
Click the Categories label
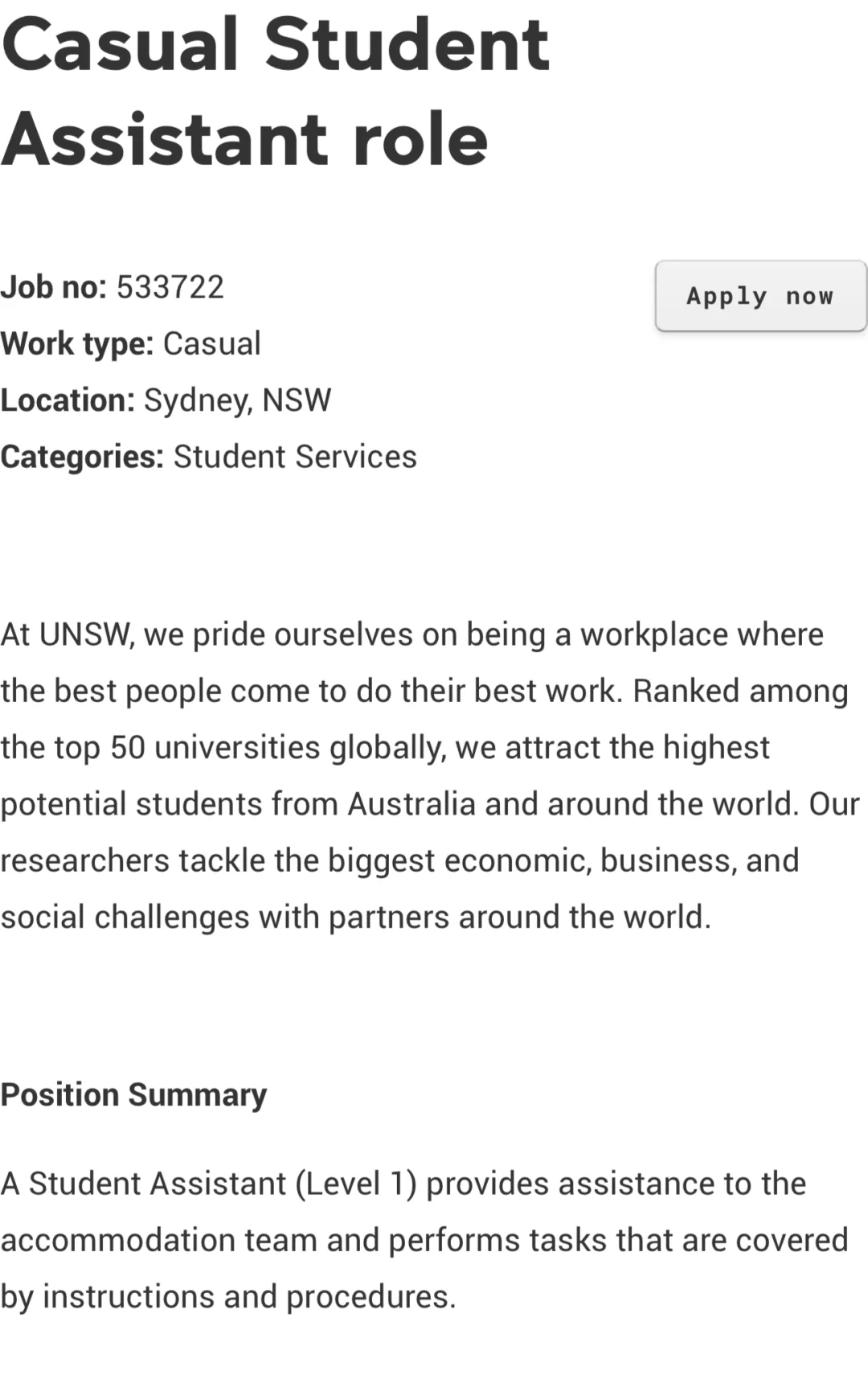[x=82, y=457]
